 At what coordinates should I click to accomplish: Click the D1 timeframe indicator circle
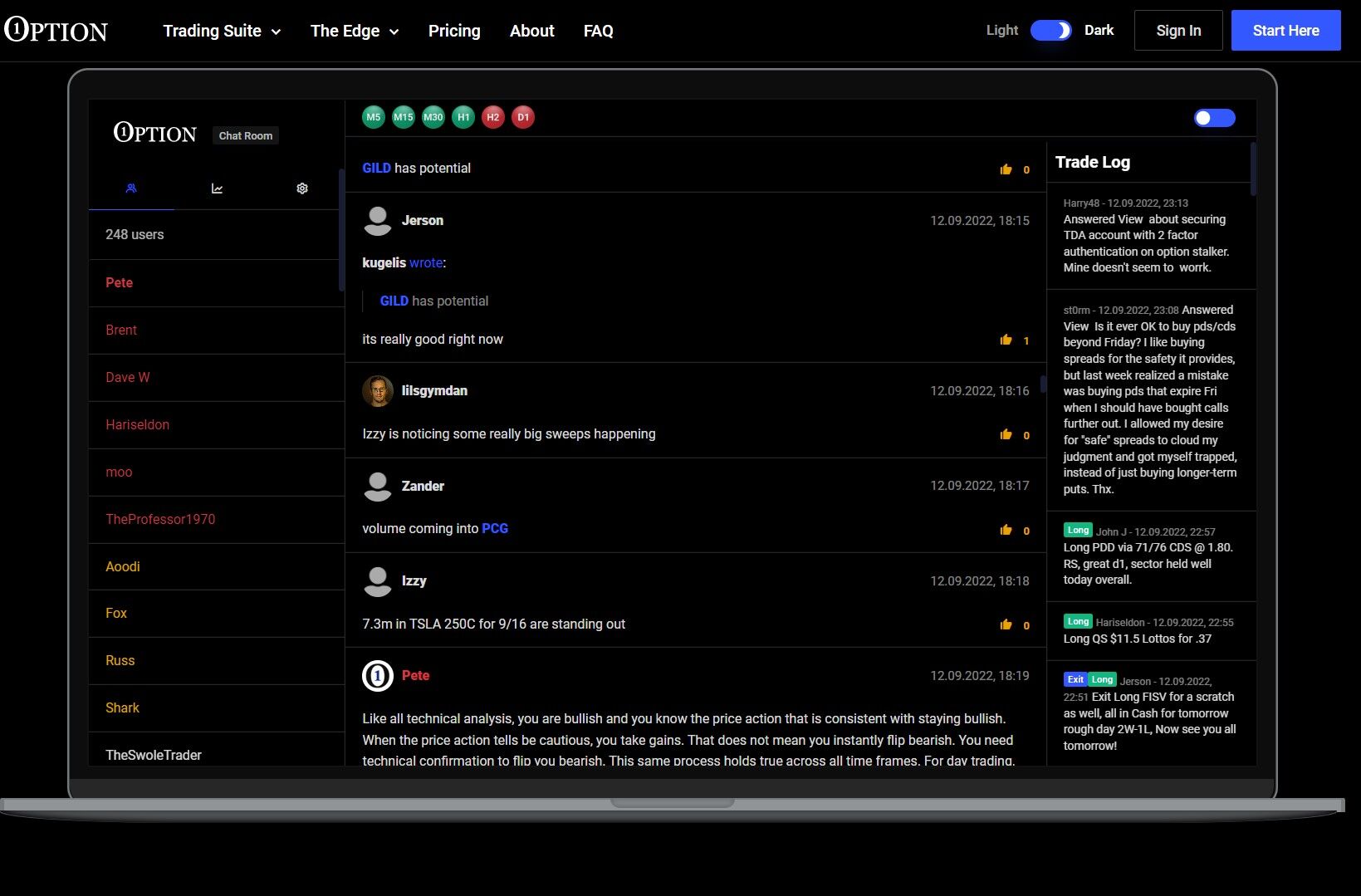click(523, 117)
